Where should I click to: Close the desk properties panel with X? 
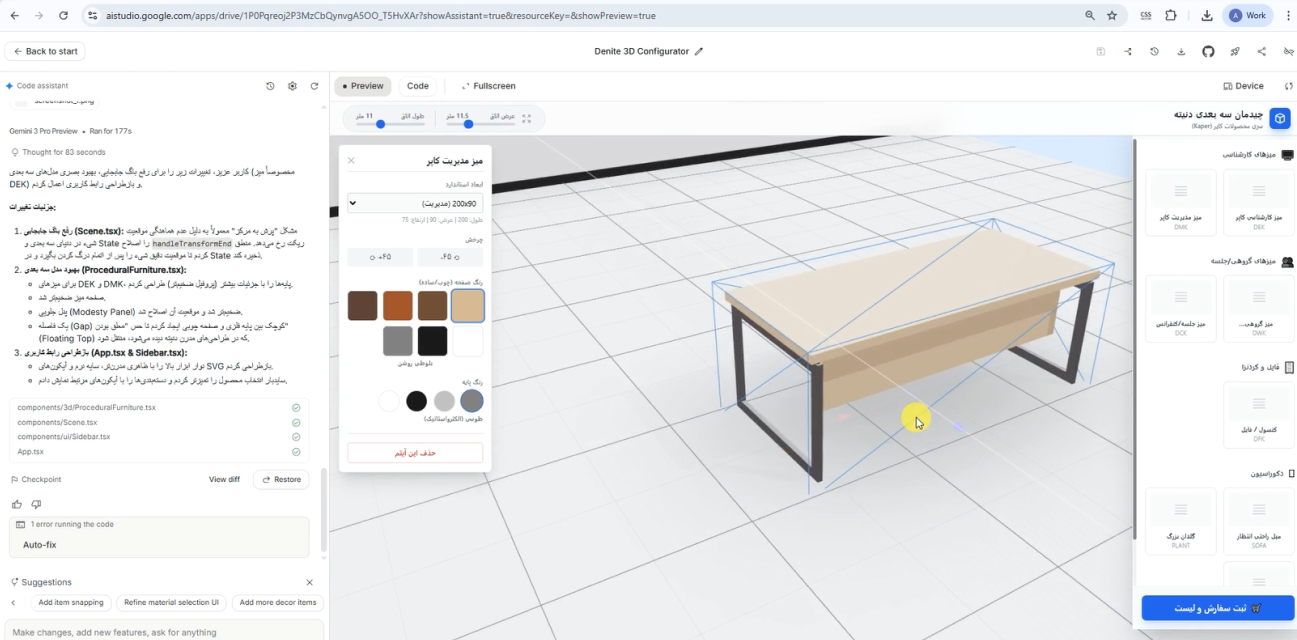351,160
